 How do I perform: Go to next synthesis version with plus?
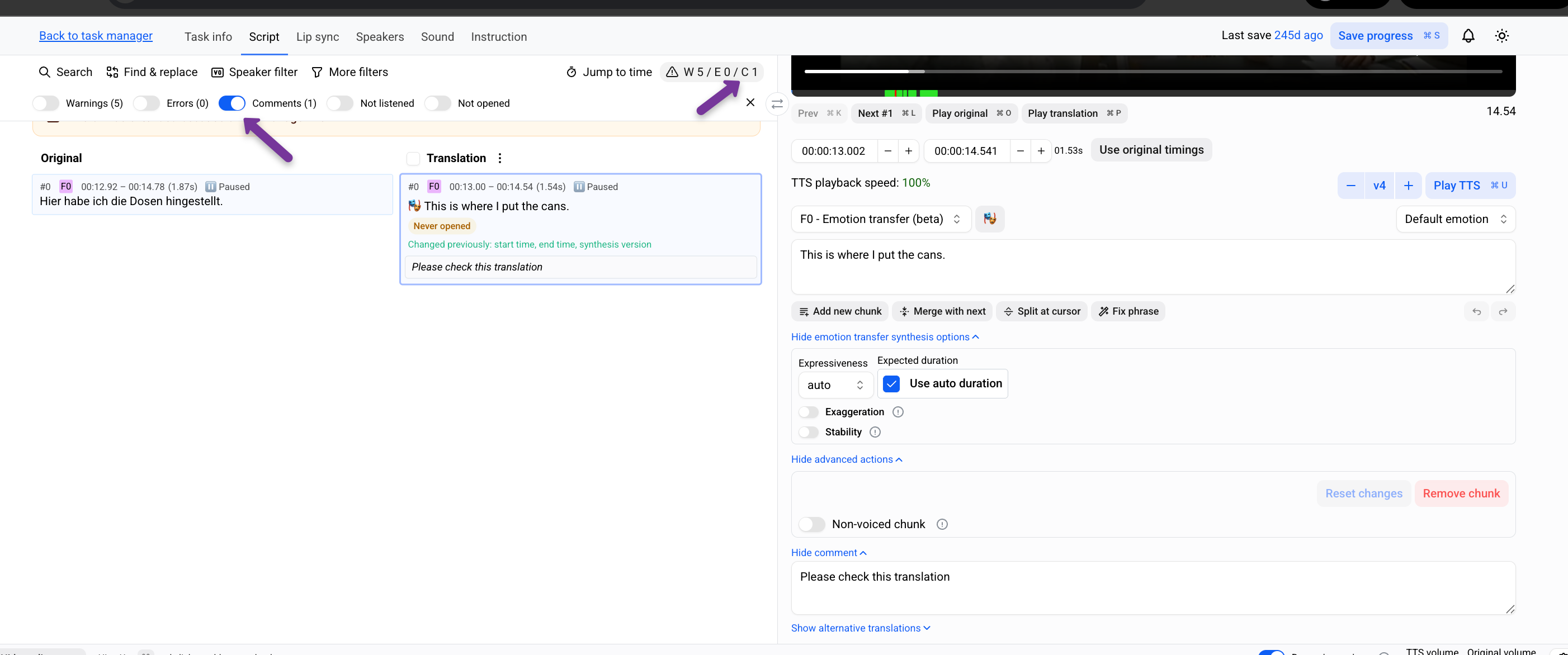(1409, 186)
